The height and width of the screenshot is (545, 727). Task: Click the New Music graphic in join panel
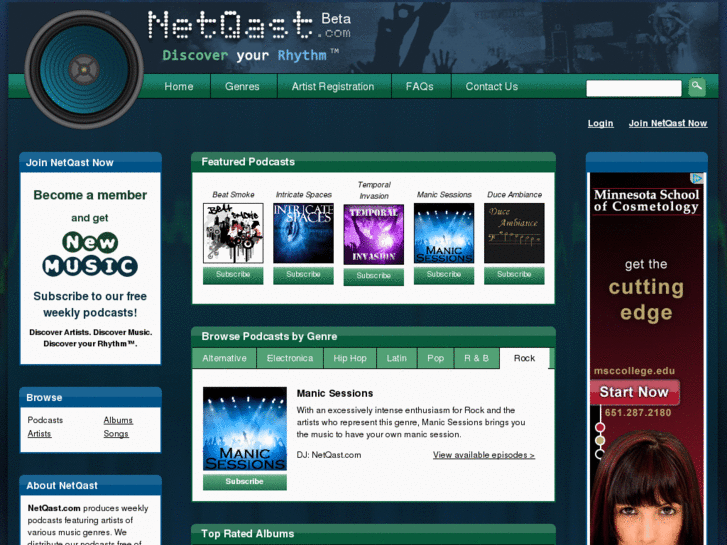90,254
